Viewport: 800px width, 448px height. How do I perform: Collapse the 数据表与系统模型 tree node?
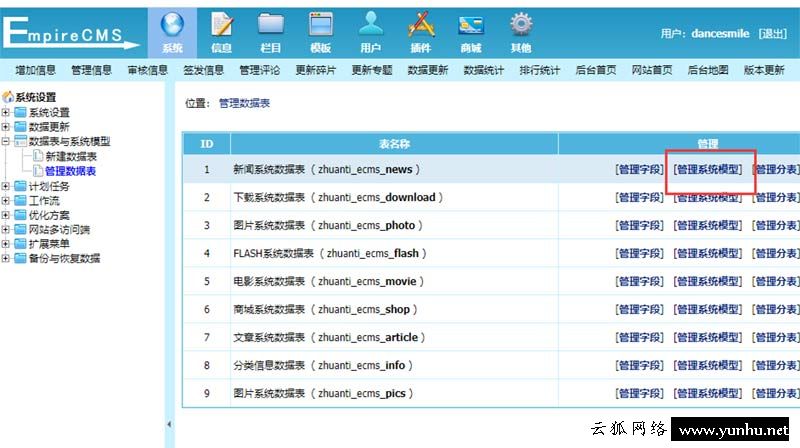click(6, 142)
